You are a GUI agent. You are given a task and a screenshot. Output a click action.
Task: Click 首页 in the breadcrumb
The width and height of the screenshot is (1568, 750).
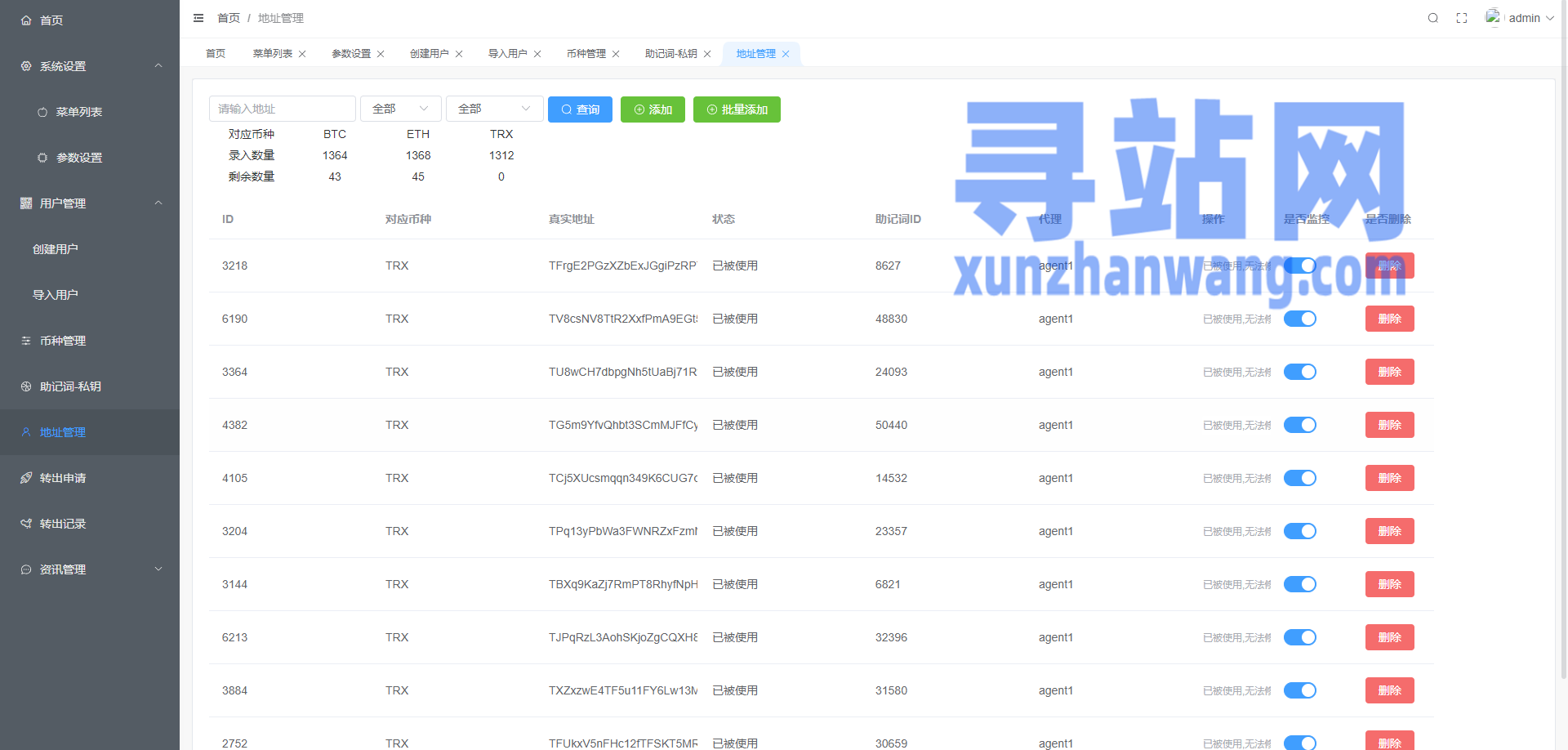click(229, 18)
